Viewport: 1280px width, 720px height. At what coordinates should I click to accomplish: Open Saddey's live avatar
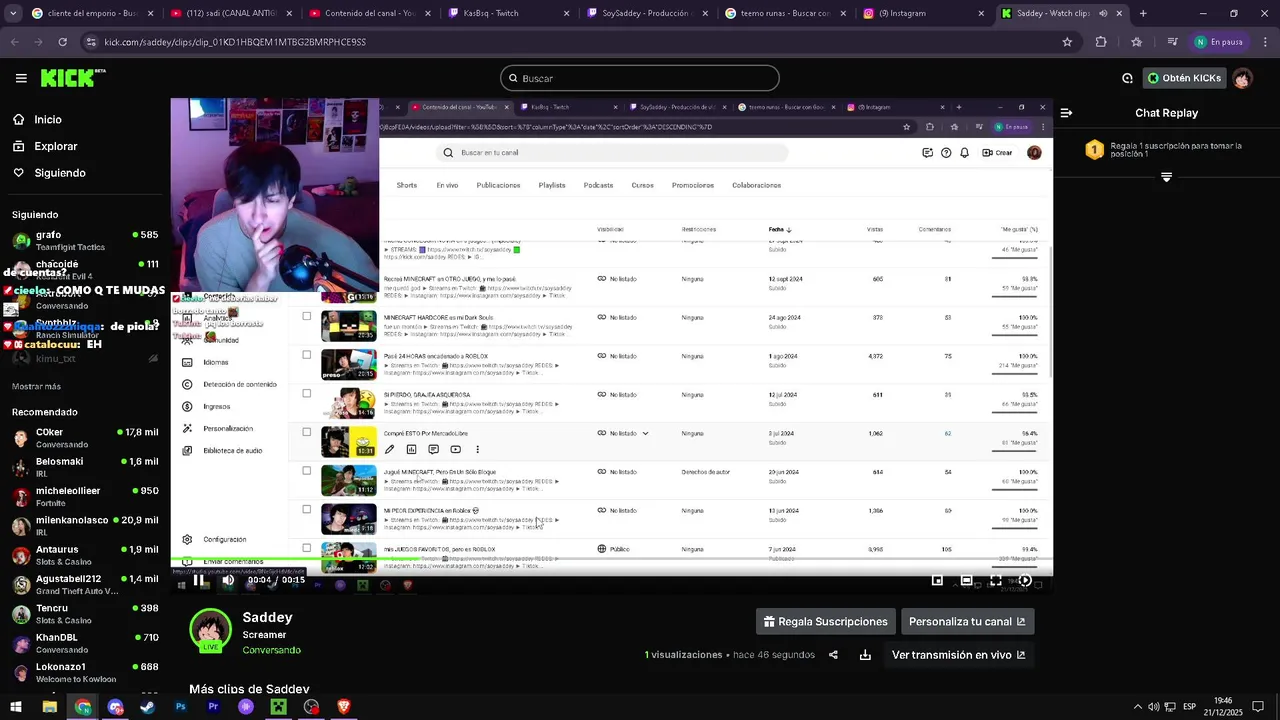pos(211,631)
